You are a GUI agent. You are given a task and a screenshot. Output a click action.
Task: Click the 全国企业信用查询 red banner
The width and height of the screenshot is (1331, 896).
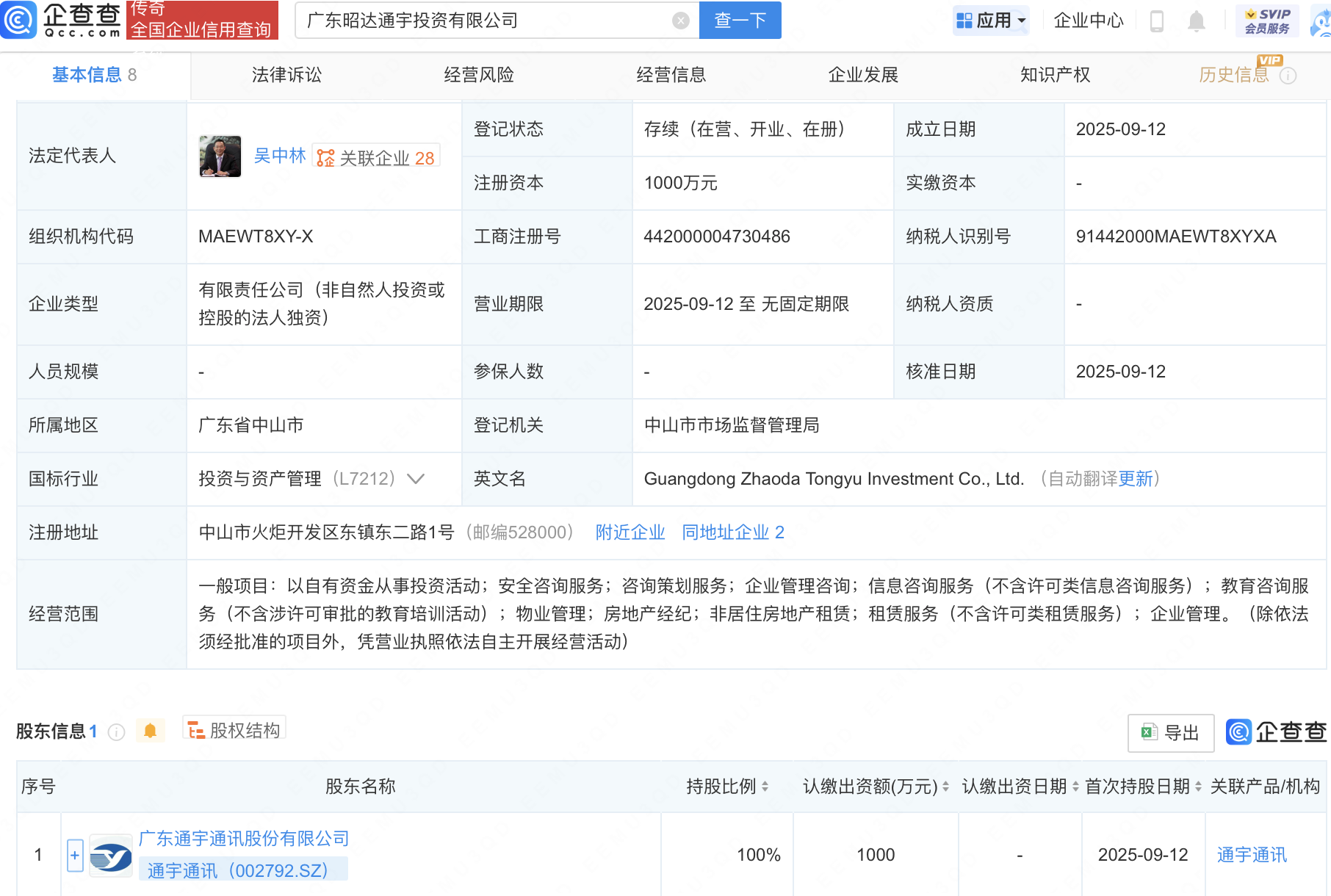coord(202,20)
